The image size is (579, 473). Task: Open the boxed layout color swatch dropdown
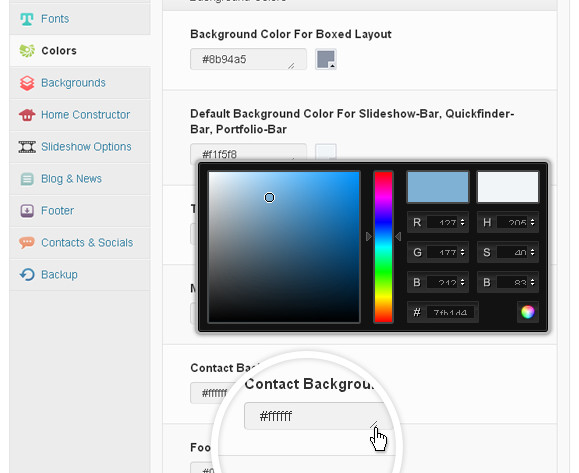coord(326,59)
